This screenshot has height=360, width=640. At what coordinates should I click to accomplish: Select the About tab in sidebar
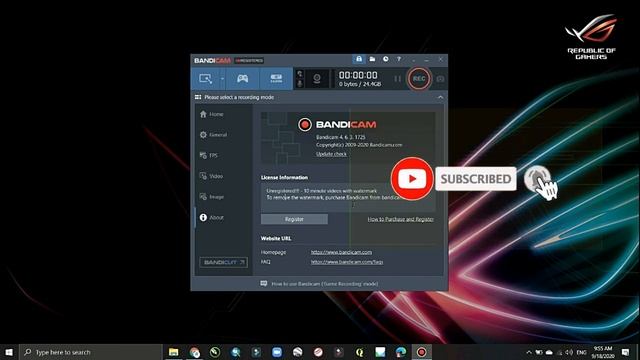click(x=211, y=218)
